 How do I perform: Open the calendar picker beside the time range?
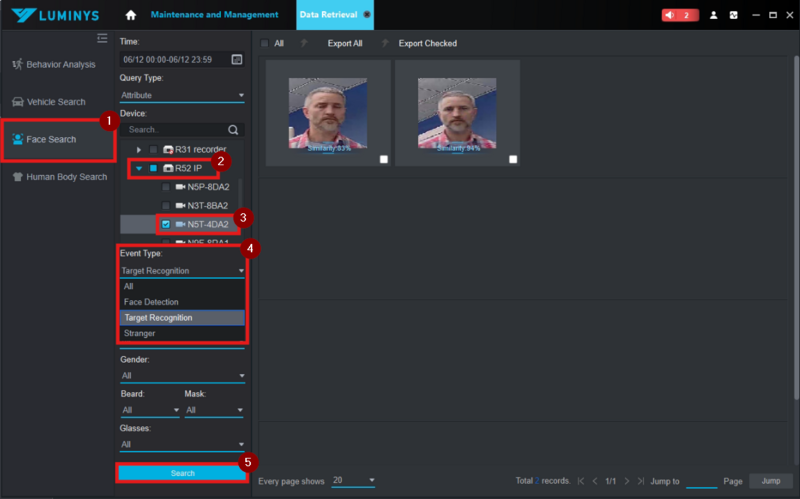(237, 60)
